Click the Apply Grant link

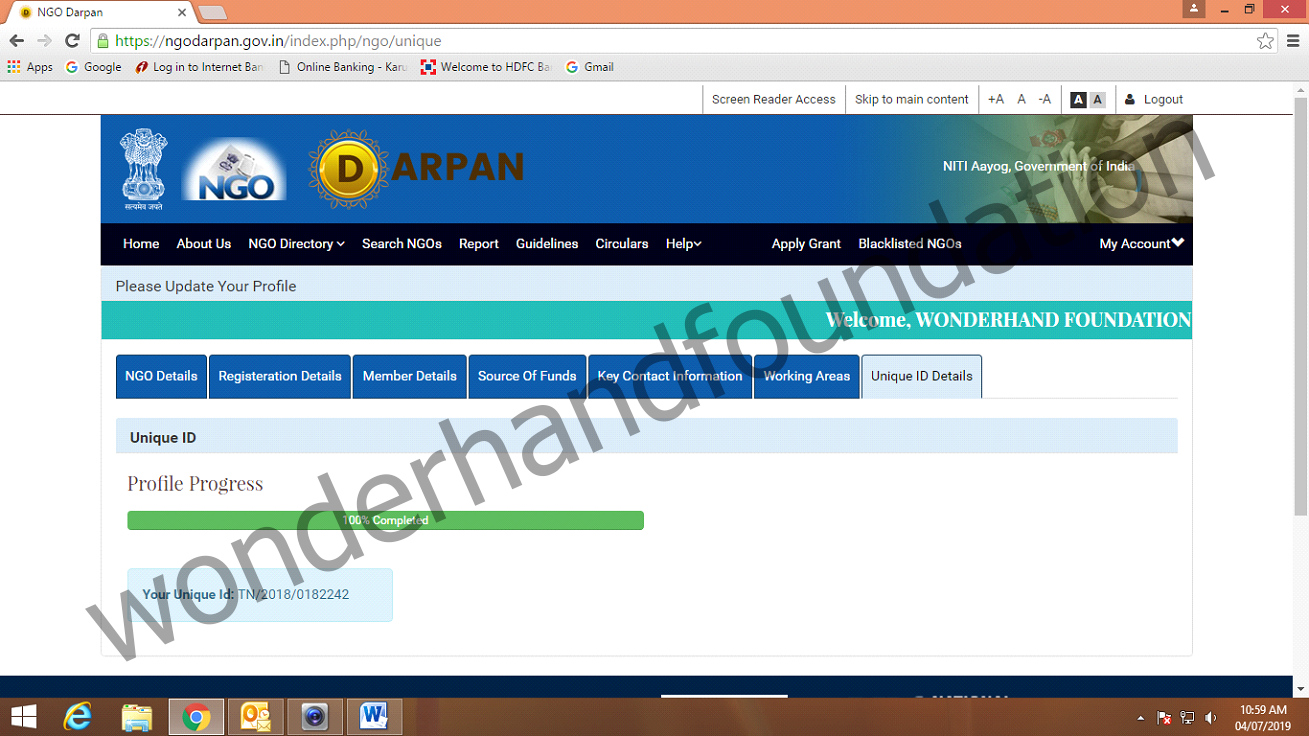(x=806, y=244)
